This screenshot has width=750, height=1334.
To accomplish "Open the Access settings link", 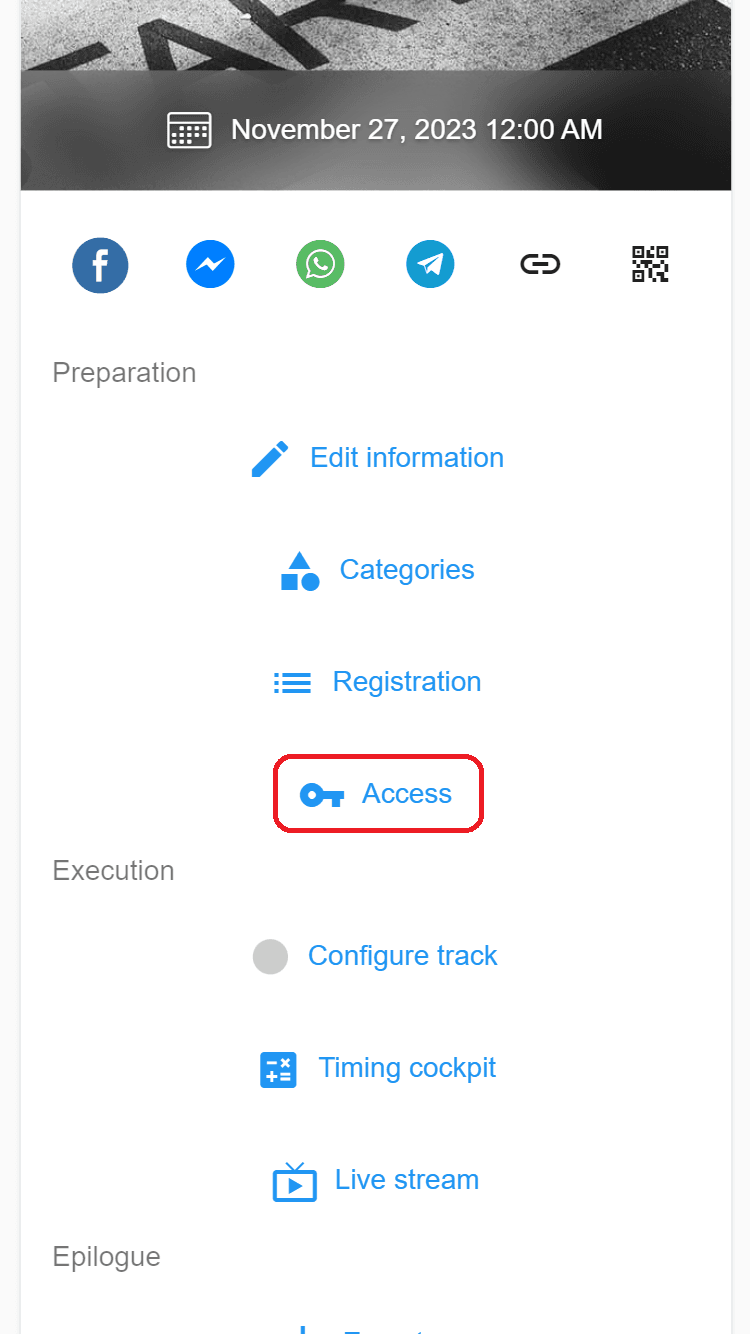I will click(x=407, y=794).
